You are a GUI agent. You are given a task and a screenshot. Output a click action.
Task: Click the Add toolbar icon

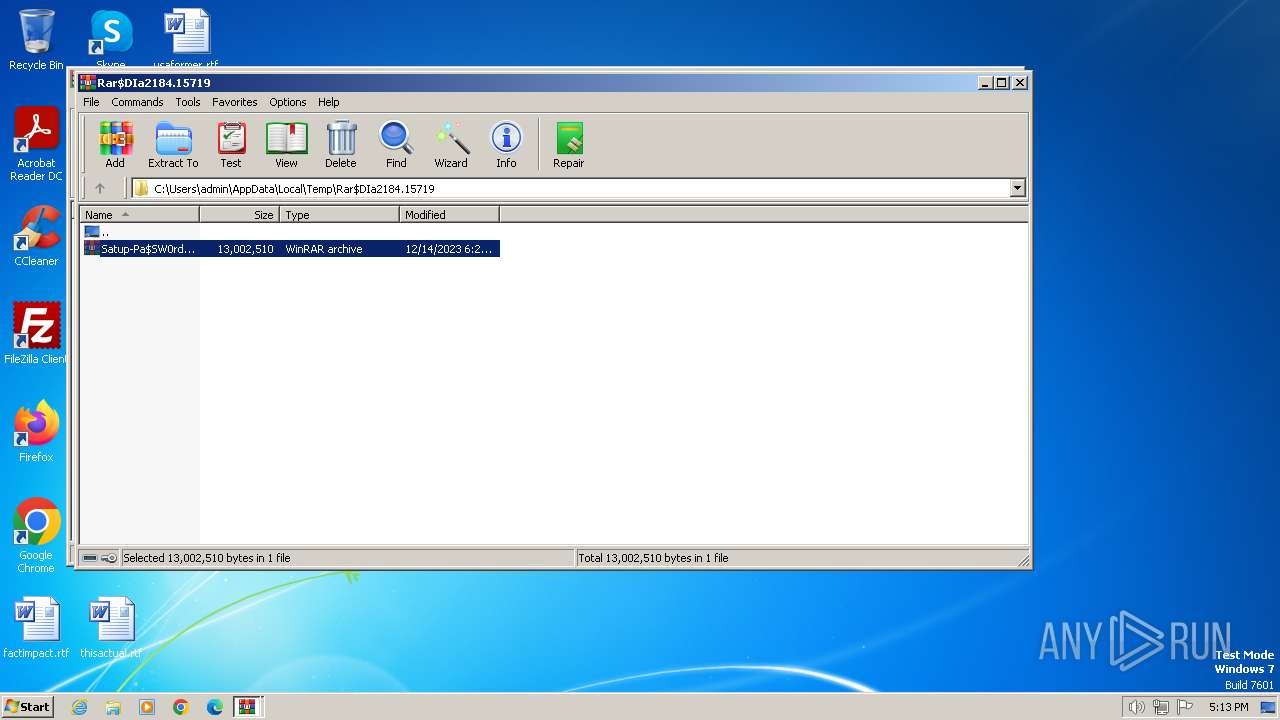[x=115, y=145]
